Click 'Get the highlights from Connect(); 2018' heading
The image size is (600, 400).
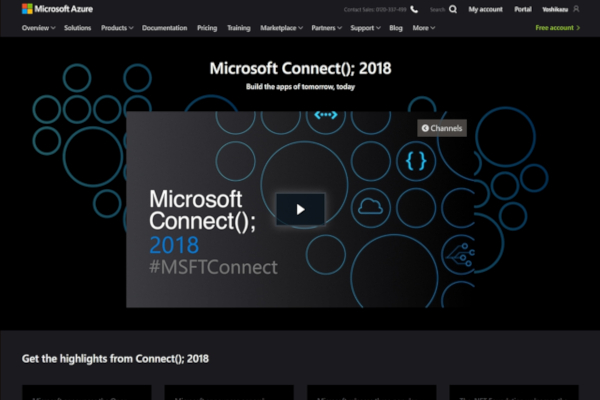point(115,359)
